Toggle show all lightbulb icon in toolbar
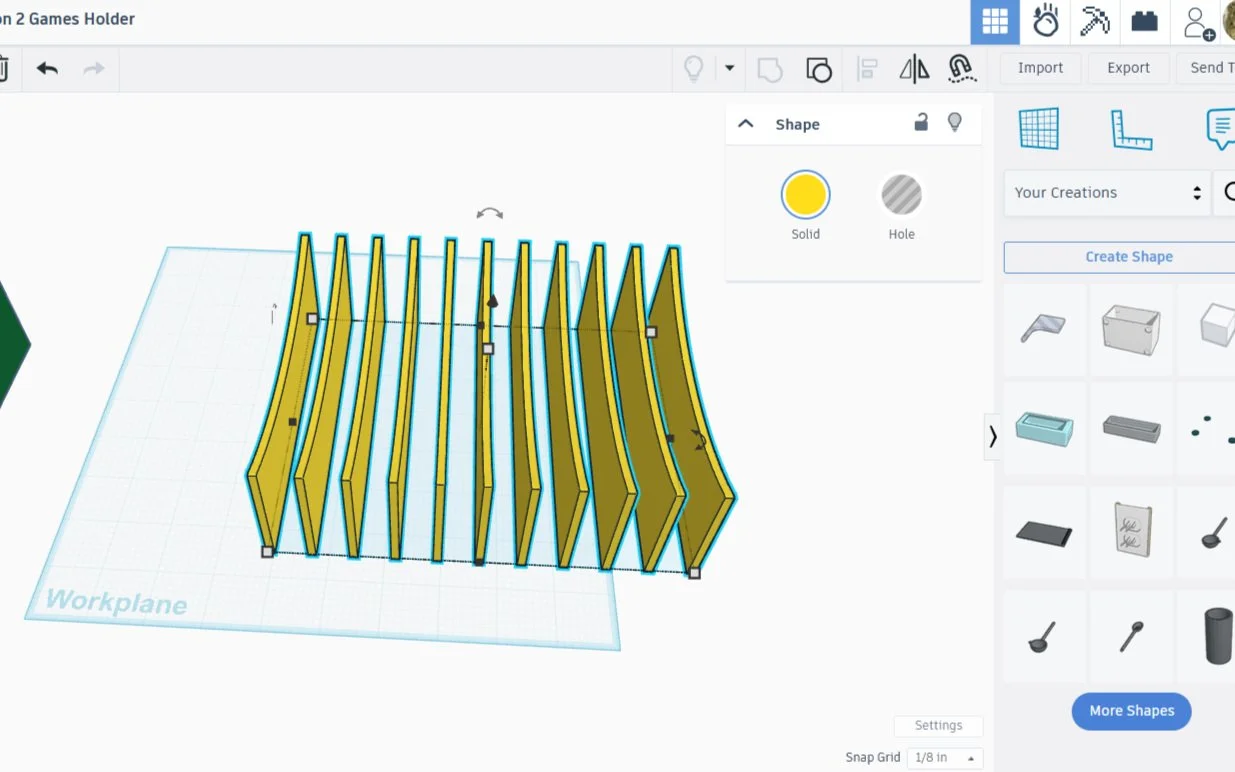The height and width of the screenshot is (772, 1235). point(693,68)
